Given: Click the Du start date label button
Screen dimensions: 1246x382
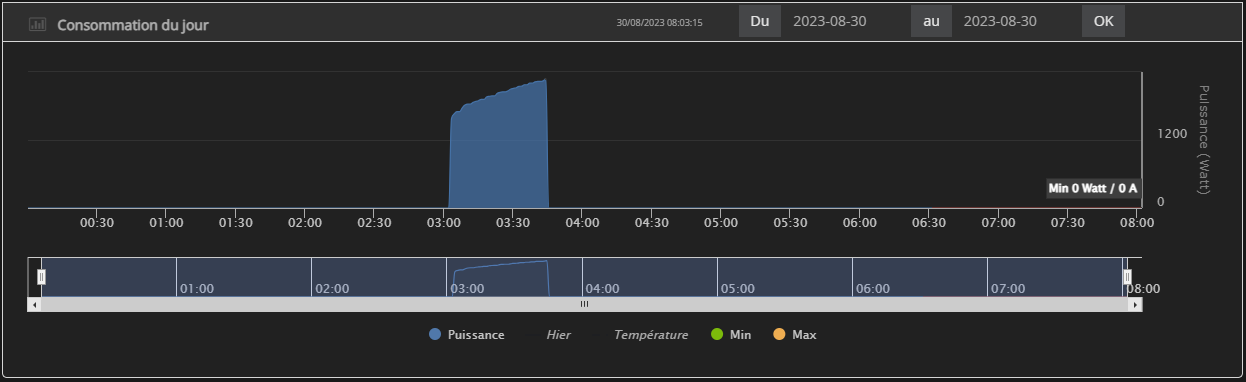Looking at the screenshot, I should 760,21.
